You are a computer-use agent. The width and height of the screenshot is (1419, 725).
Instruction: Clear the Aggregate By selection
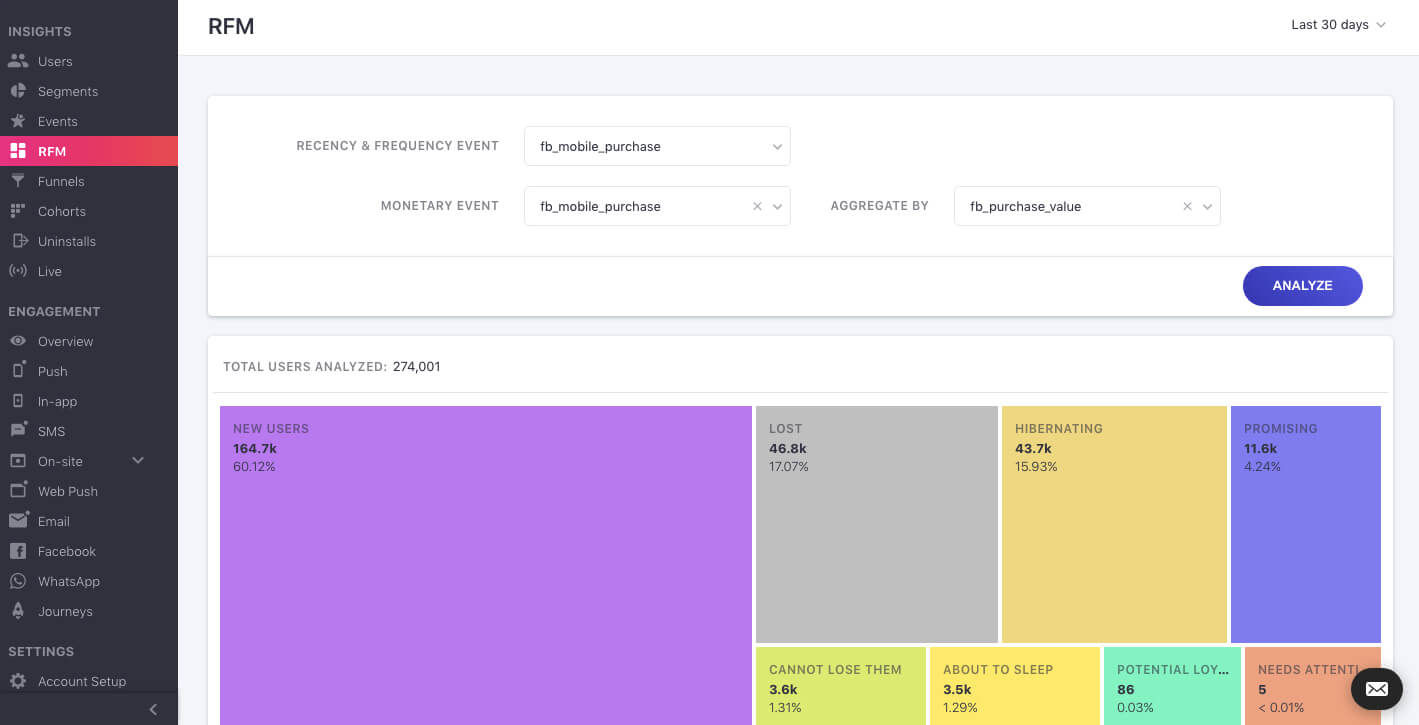click(x=1187, y=206)
